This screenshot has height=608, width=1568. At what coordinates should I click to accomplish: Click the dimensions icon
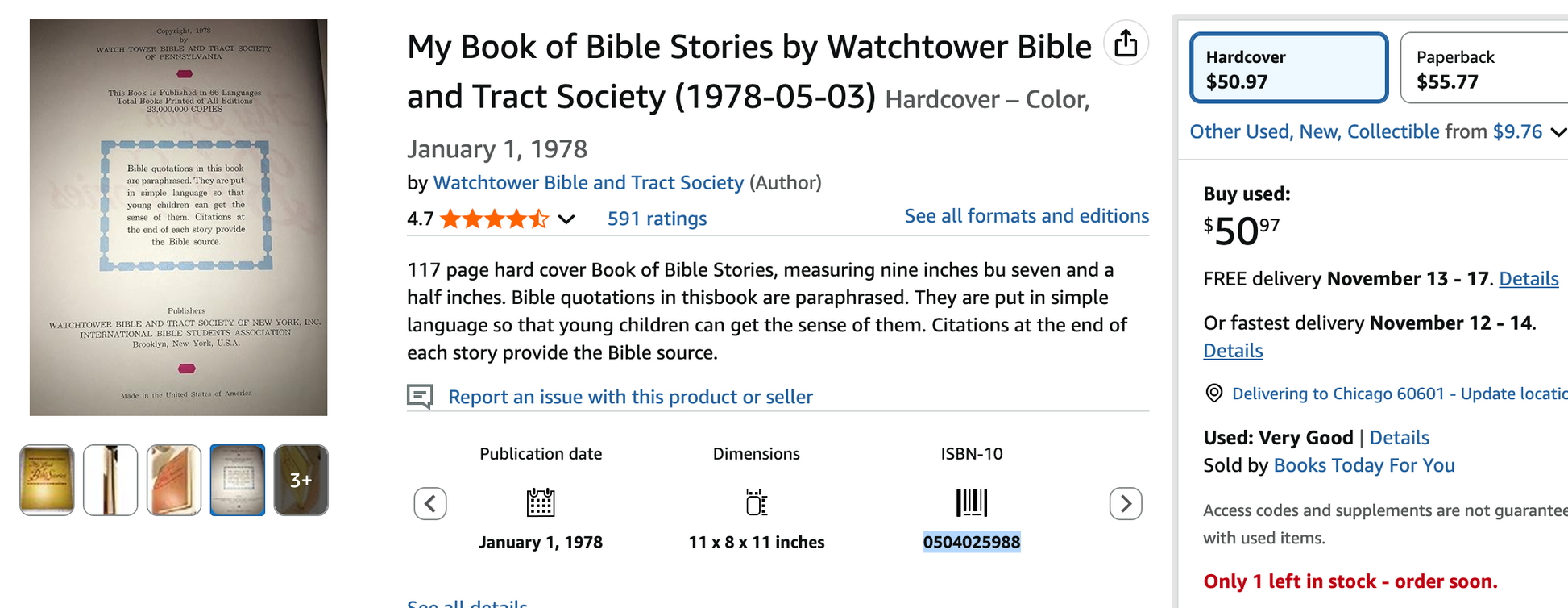pos(756,502)
